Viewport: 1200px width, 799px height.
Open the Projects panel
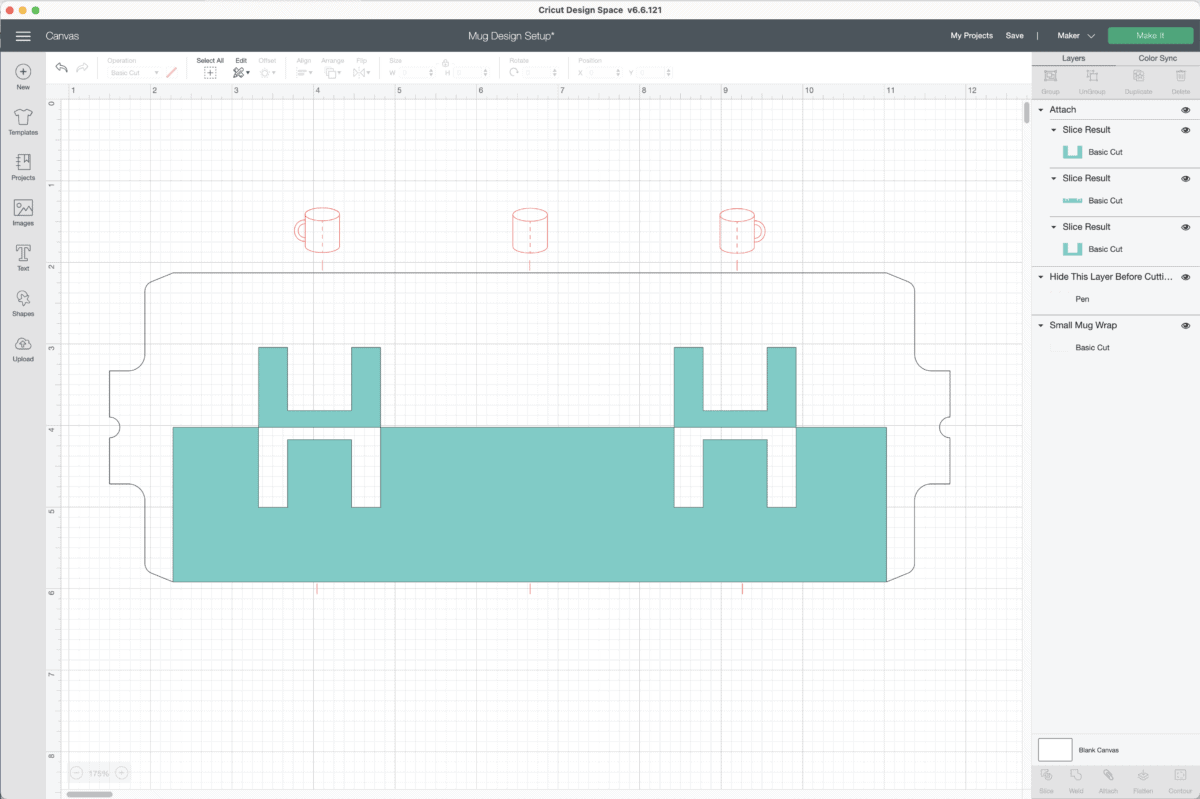point(23,164)
